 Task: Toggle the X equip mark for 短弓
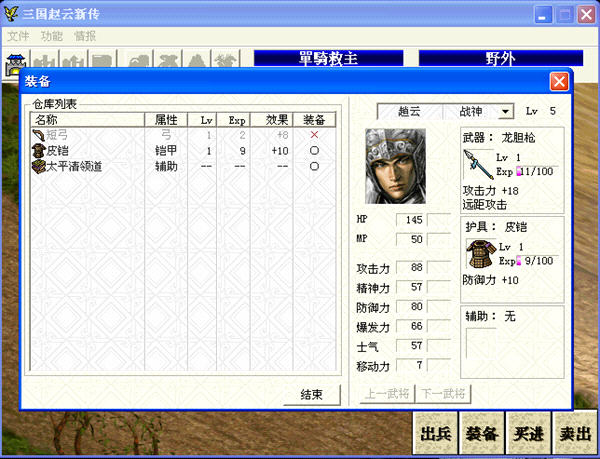(x=314, y=135)
